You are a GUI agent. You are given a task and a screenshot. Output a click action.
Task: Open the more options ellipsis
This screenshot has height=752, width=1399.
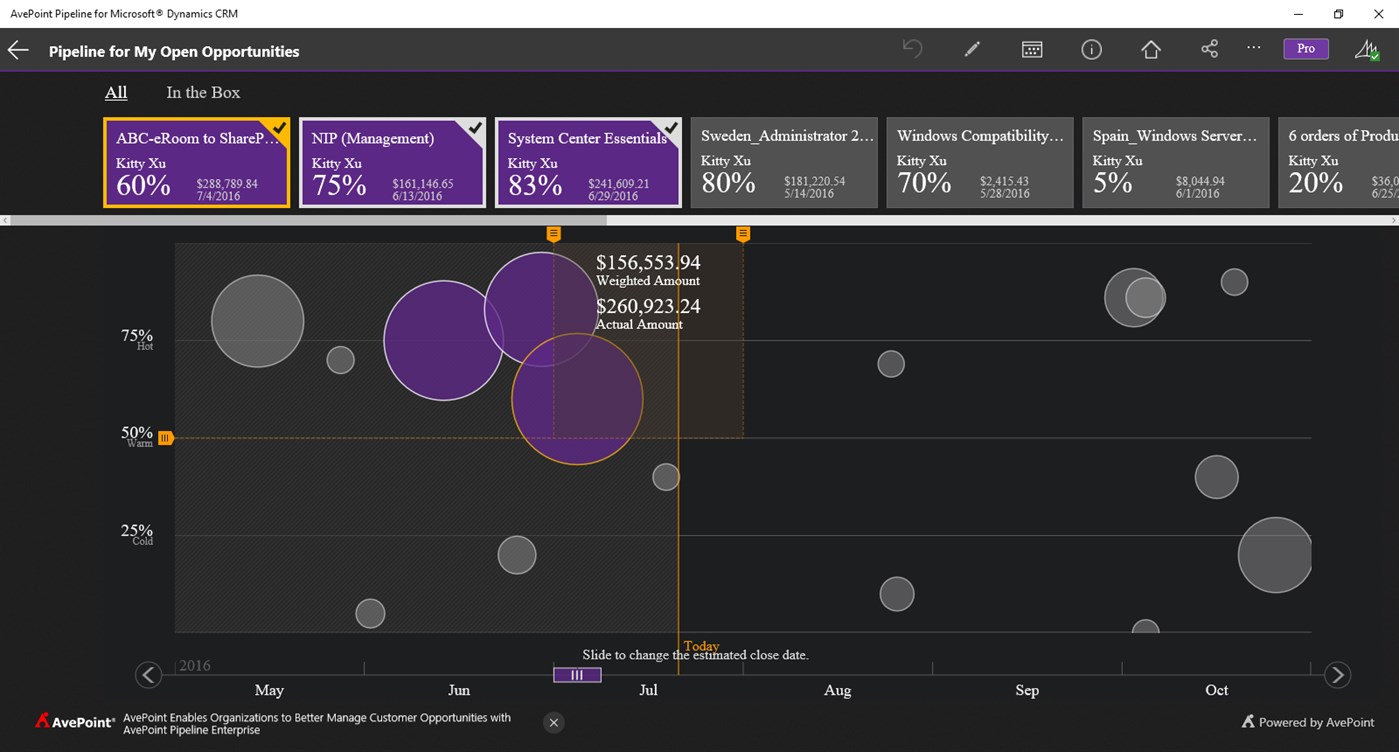1253,48
